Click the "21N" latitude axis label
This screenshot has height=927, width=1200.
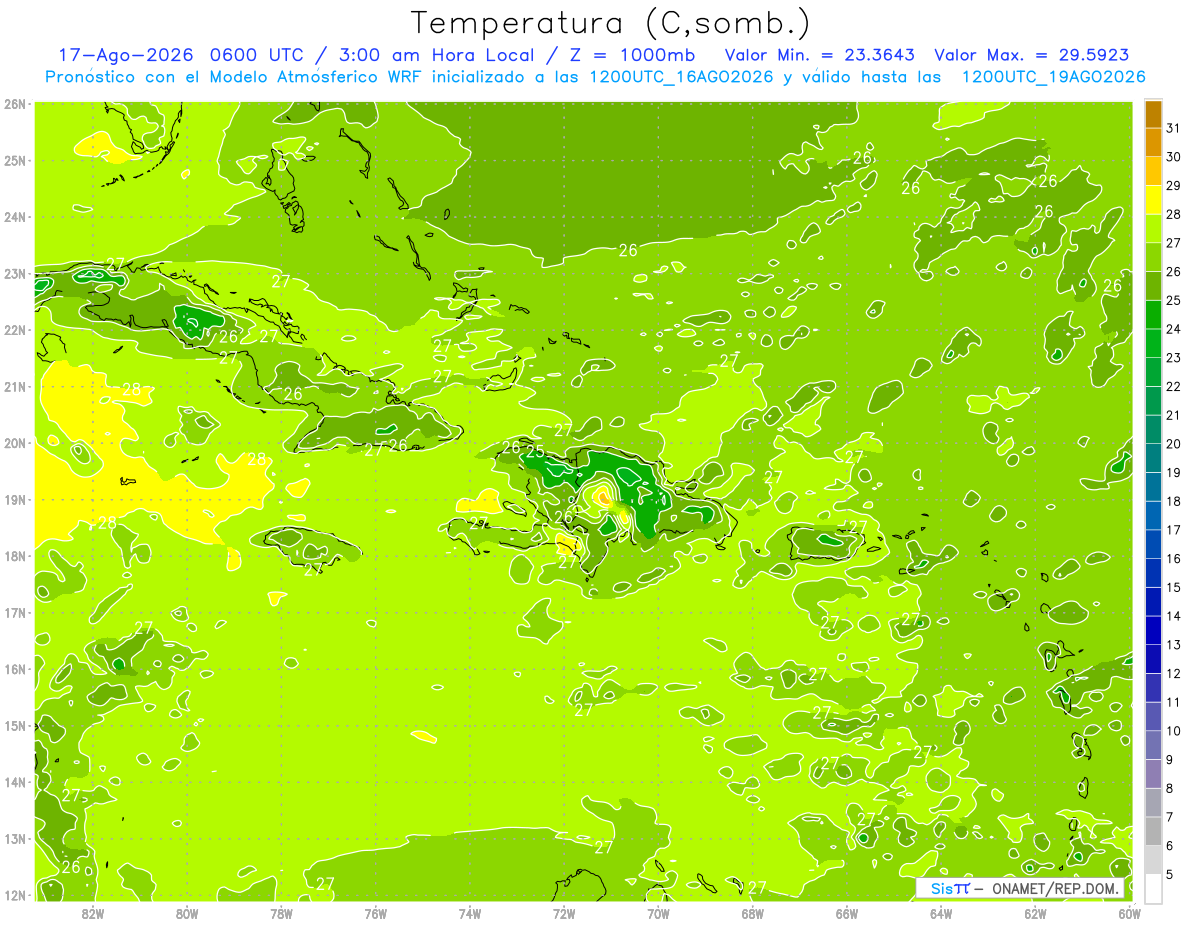click(x=14, y=386)
